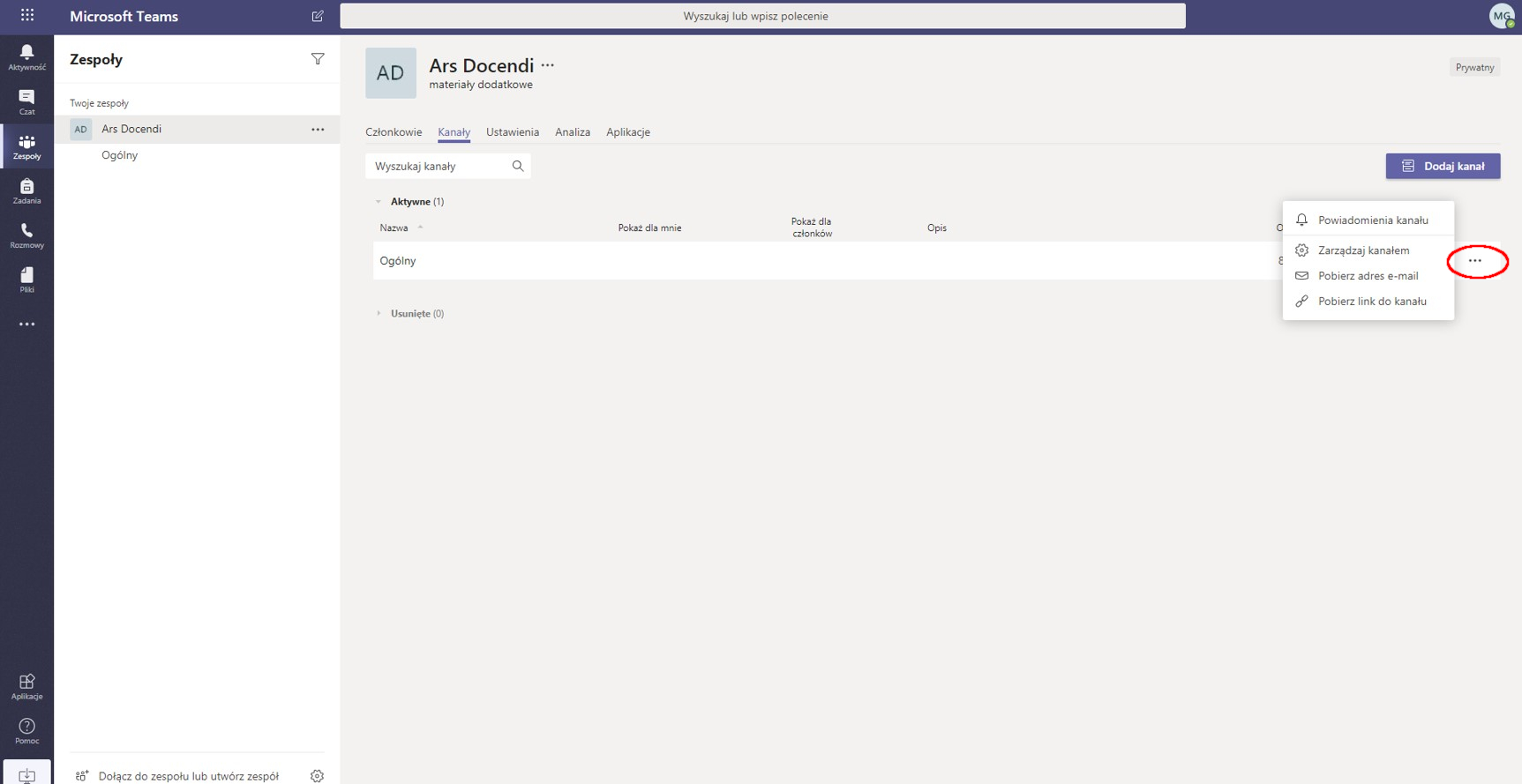Filter the teams list
1522x784 pixels.
click(x=318, y=59)
